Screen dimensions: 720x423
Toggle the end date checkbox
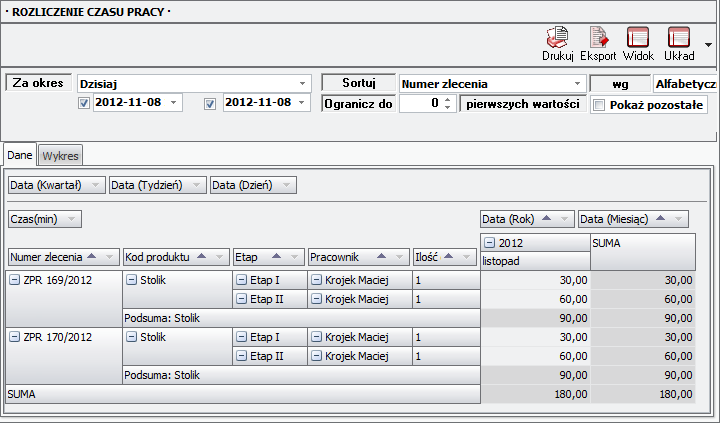[210, 104]
